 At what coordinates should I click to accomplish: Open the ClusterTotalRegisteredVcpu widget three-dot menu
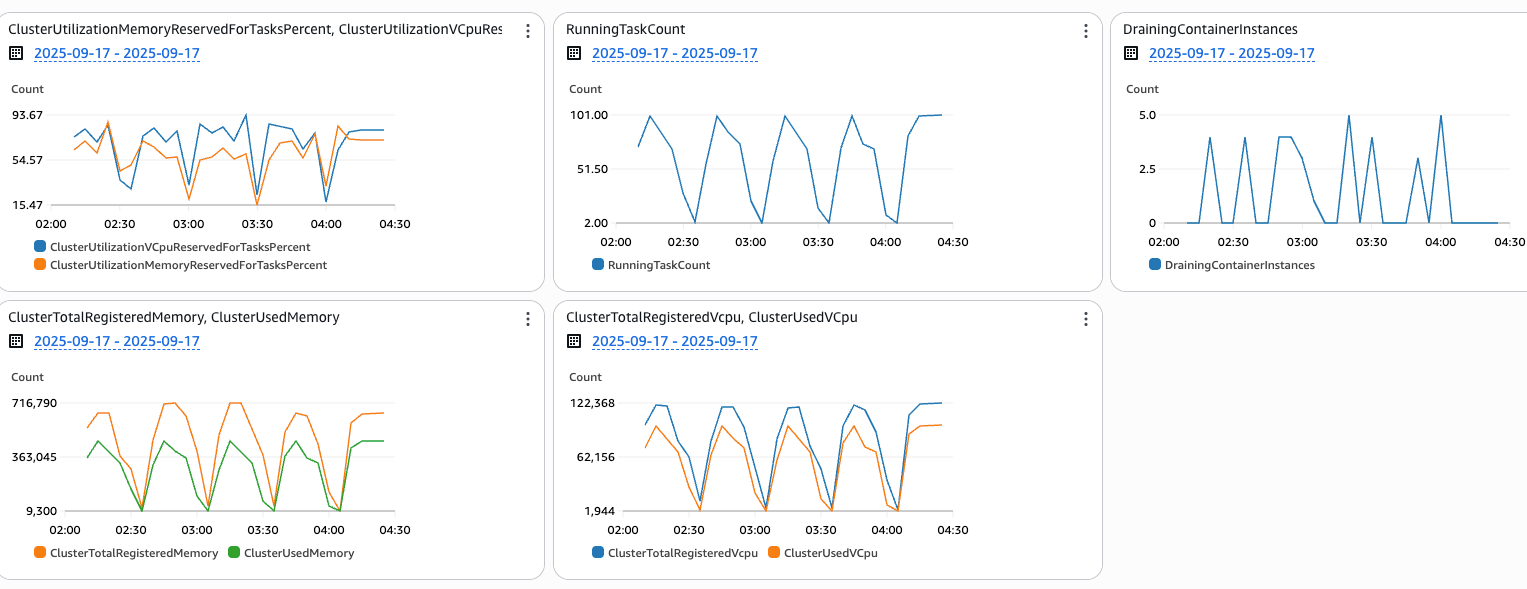tap(1086, 319)
